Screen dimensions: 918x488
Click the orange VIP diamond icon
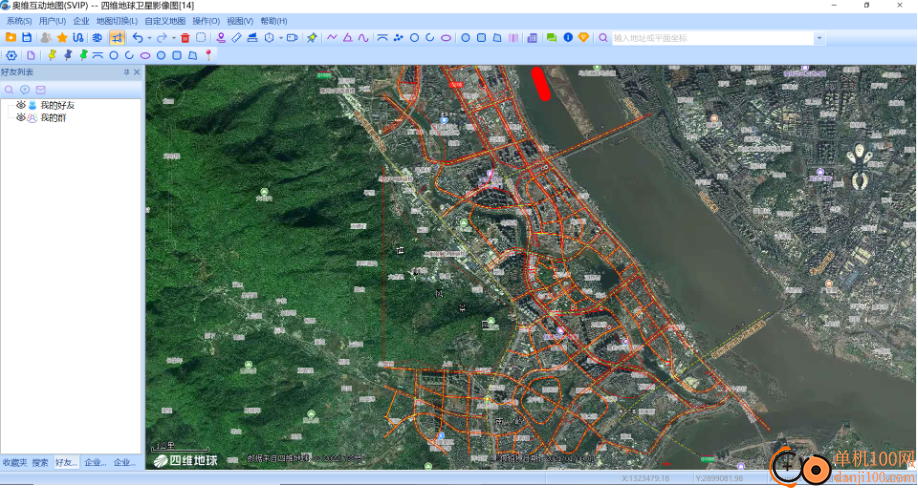(x=584, y=37)
